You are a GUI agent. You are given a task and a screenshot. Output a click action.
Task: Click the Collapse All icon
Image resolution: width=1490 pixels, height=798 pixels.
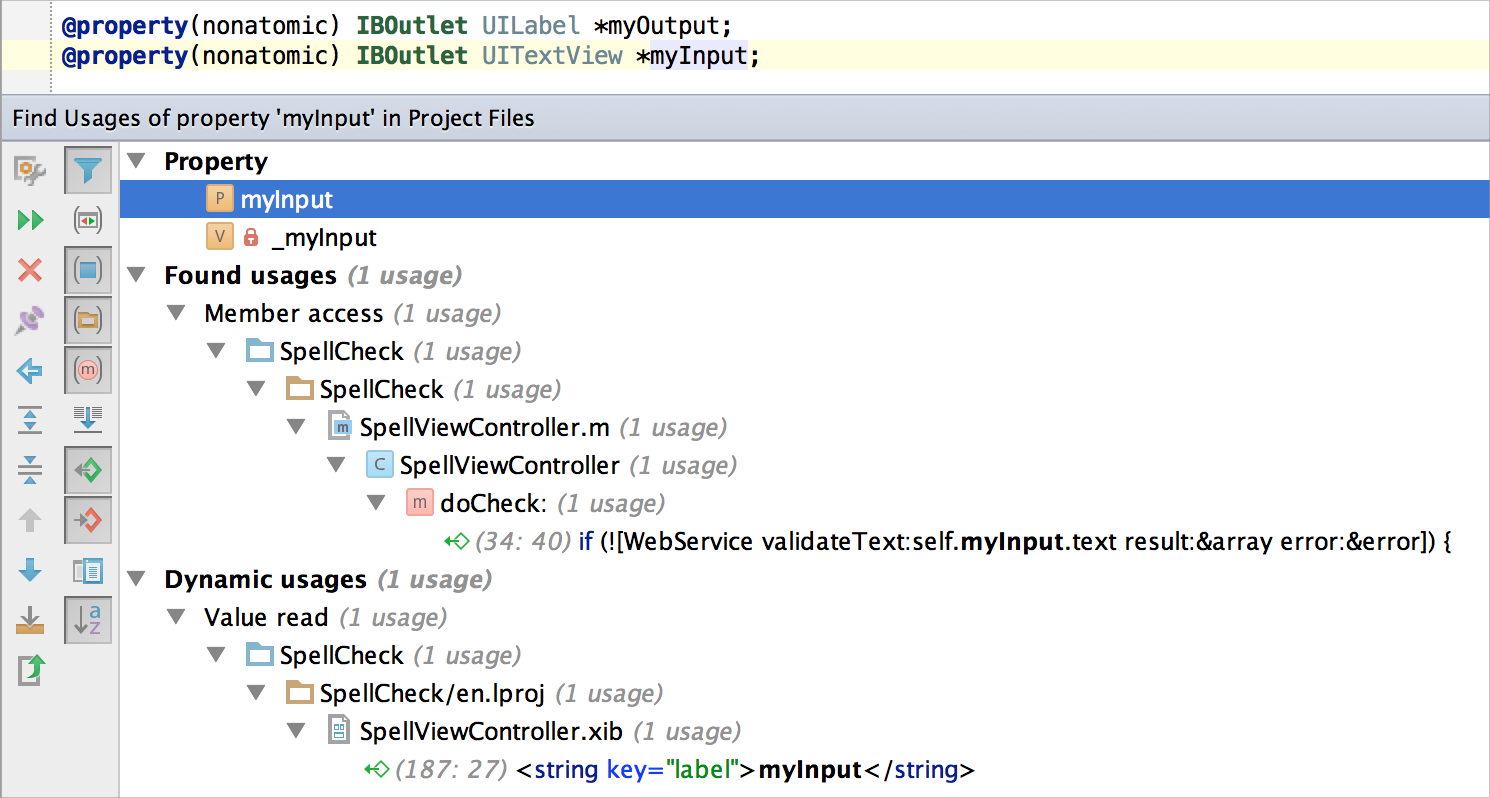pyautogui.click(x=30, y=470)
